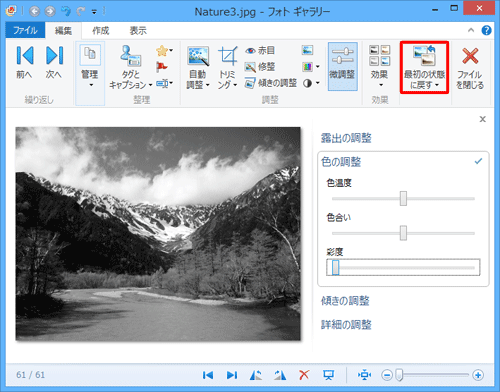Click the black and white mountain photo
Viewport: 500px width, 392px height.
(x=158, y=234)
